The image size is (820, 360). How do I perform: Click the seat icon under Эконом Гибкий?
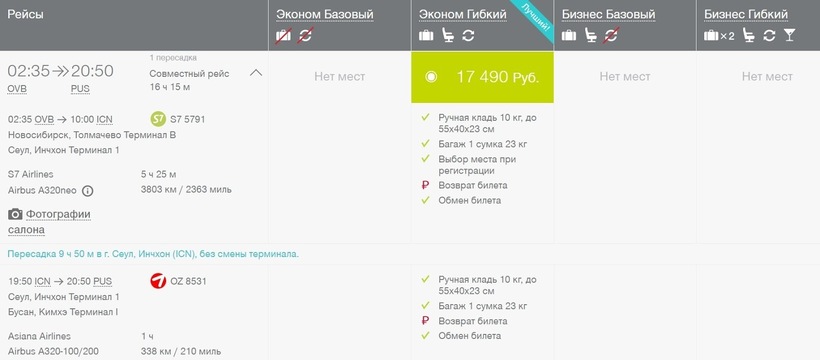coord(448,36)
